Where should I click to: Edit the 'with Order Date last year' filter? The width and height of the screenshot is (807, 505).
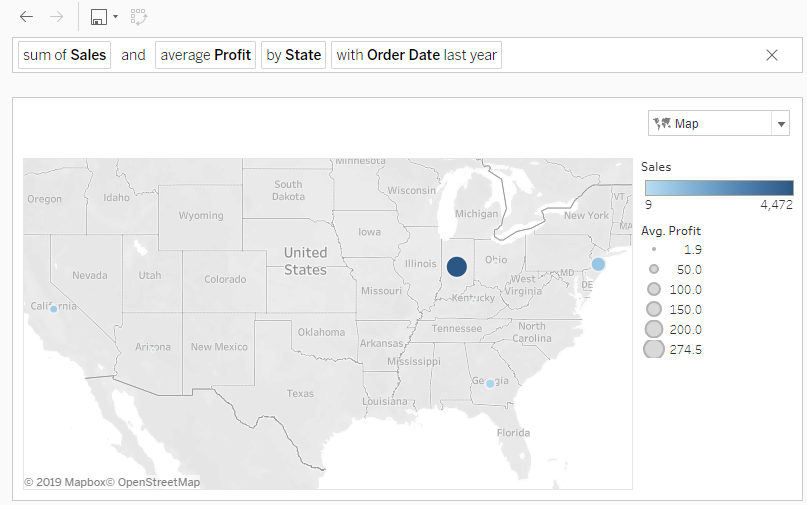coord(416,55)
